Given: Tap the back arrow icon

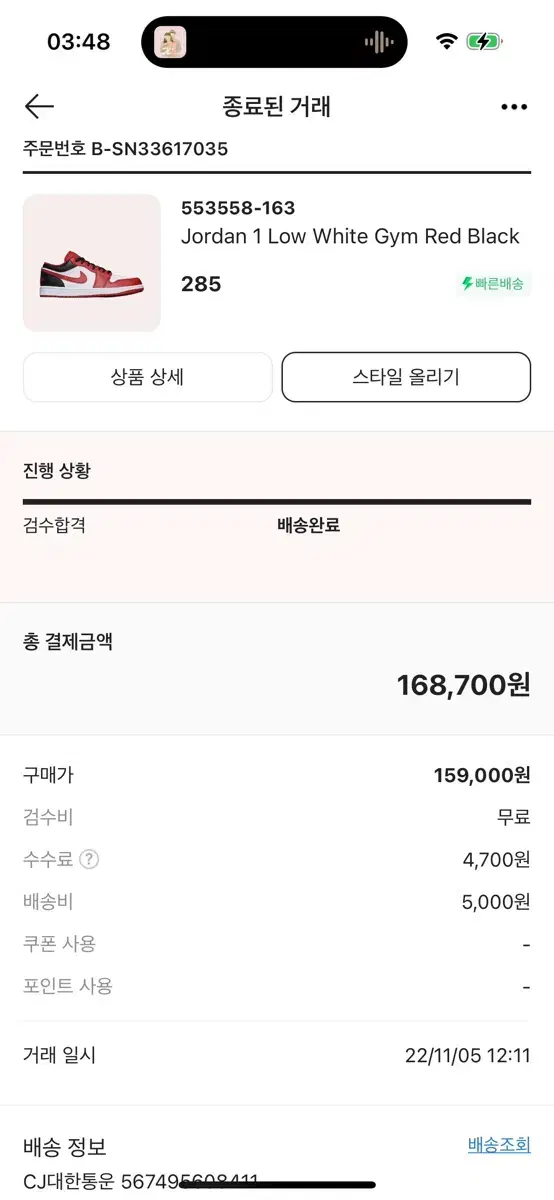Looking at the screenshot, I should (39, 106).
